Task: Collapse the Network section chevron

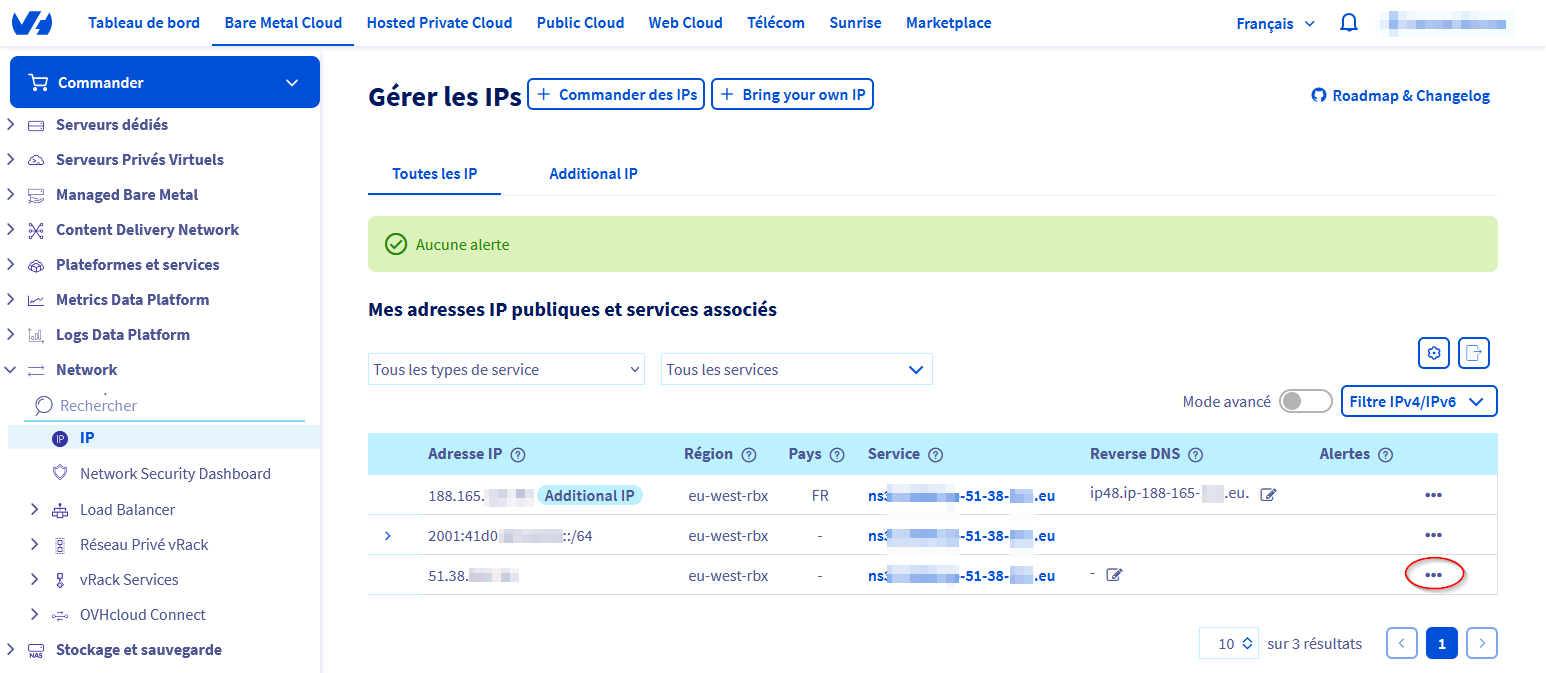Action: tap(11, 370)
